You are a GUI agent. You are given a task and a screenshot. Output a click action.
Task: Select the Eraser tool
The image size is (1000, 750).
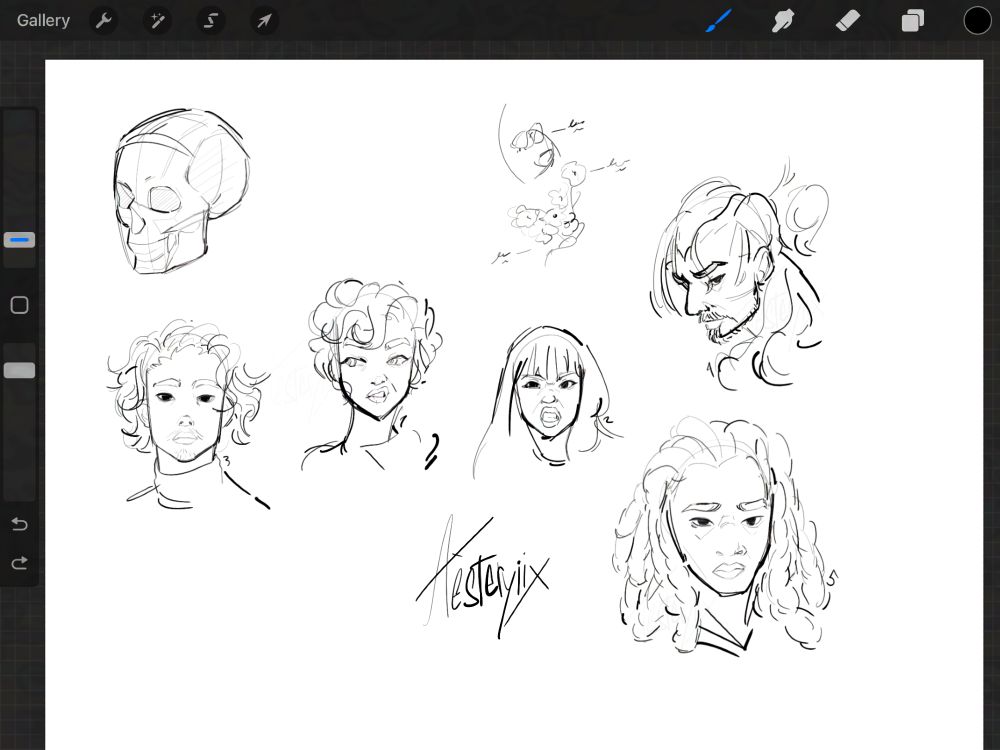tap(848, 21)
